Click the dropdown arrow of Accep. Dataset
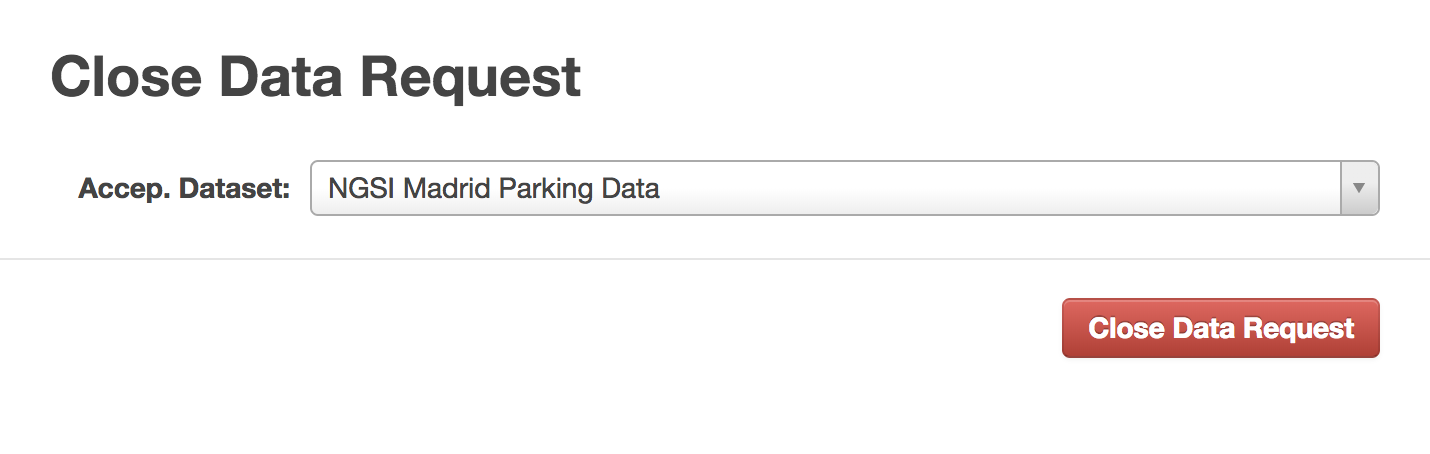 coord(1359,188)
